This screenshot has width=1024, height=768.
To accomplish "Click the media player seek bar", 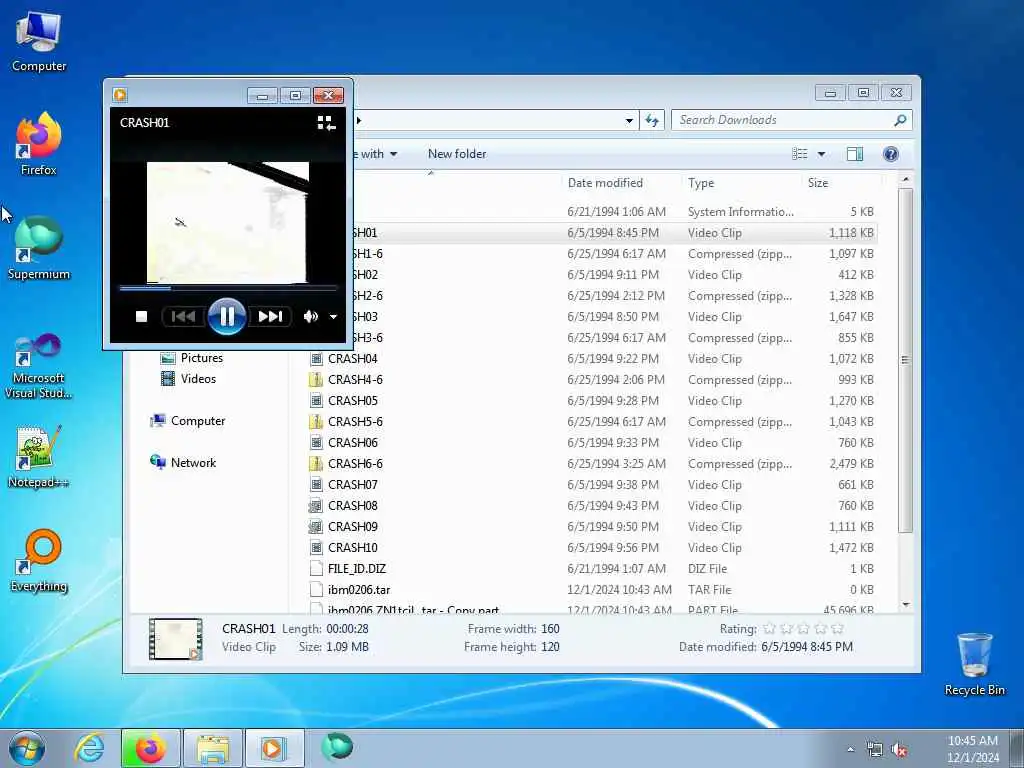I will pos(228,287).
